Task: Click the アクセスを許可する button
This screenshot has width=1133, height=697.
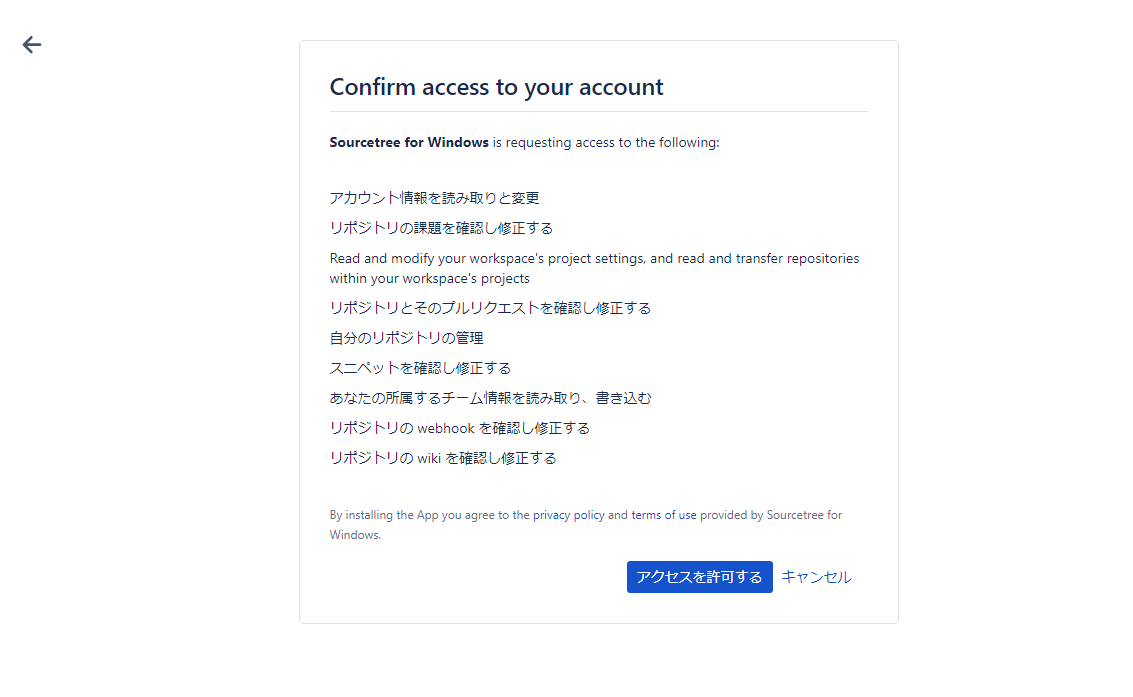Action: coord(699,577)
